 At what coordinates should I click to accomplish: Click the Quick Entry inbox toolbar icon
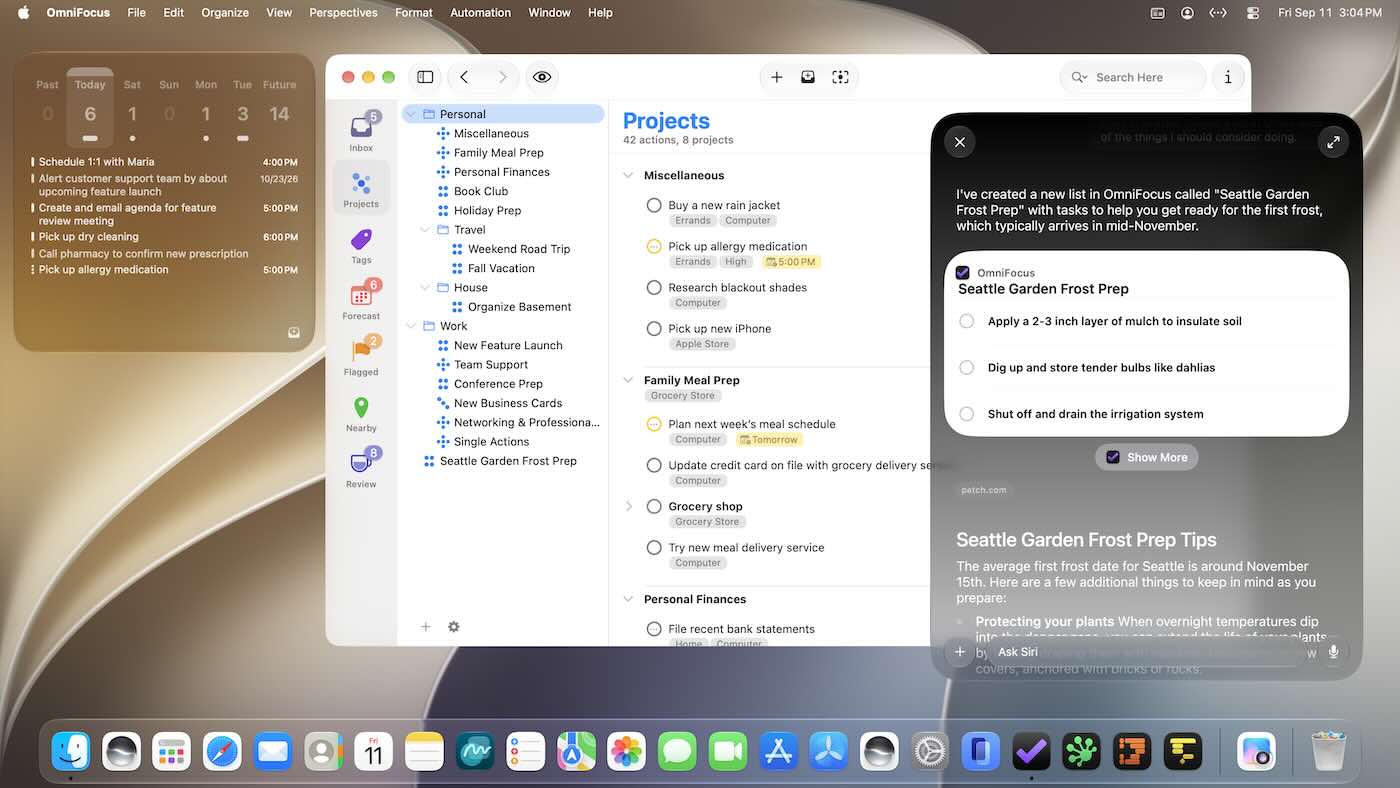pyautogui.click(x=808, y=77)
